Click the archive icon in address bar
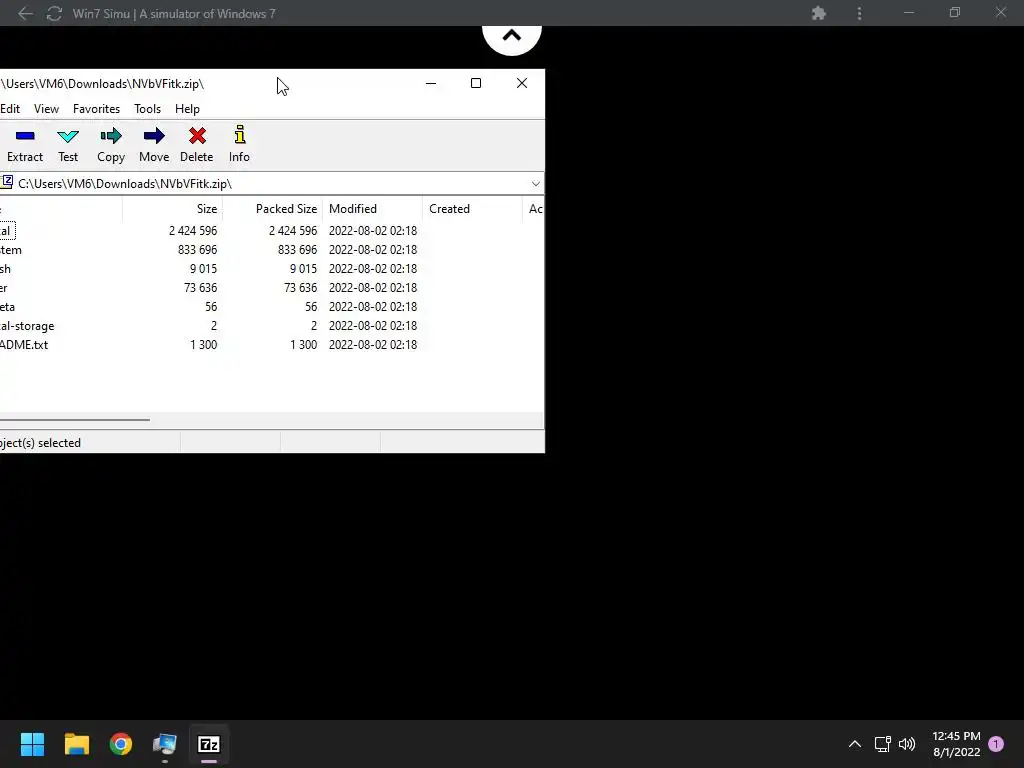The height and width of the screenshot is (768, 1024). (7, 182)
